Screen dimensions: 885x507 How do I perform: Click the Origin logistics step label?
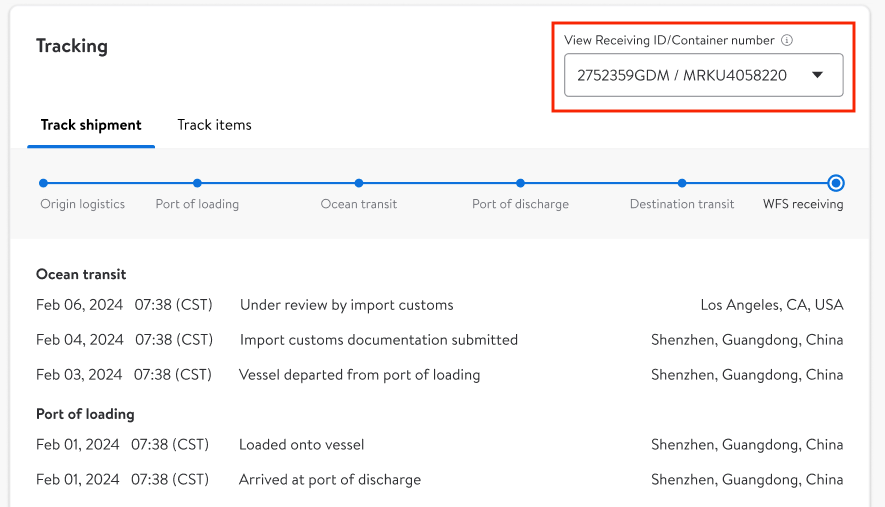point(83,204)
